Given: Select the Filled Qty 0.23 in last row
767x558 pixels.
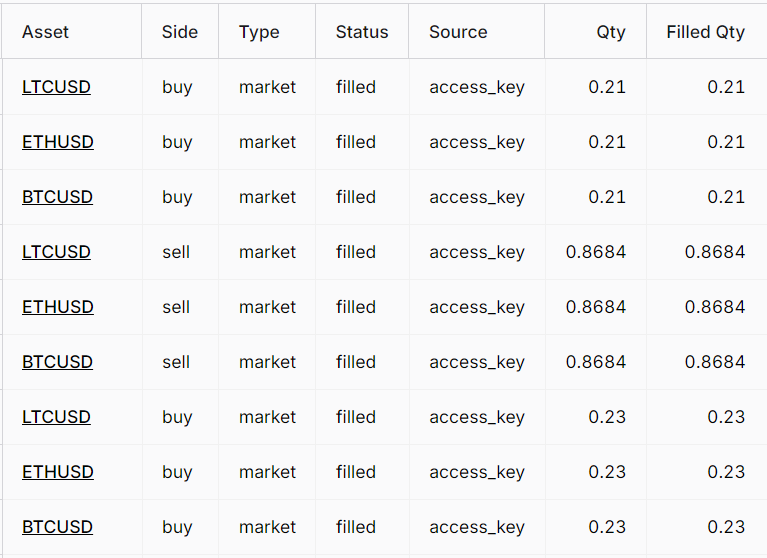Looking at the screenshot, I should pos(726,527).
